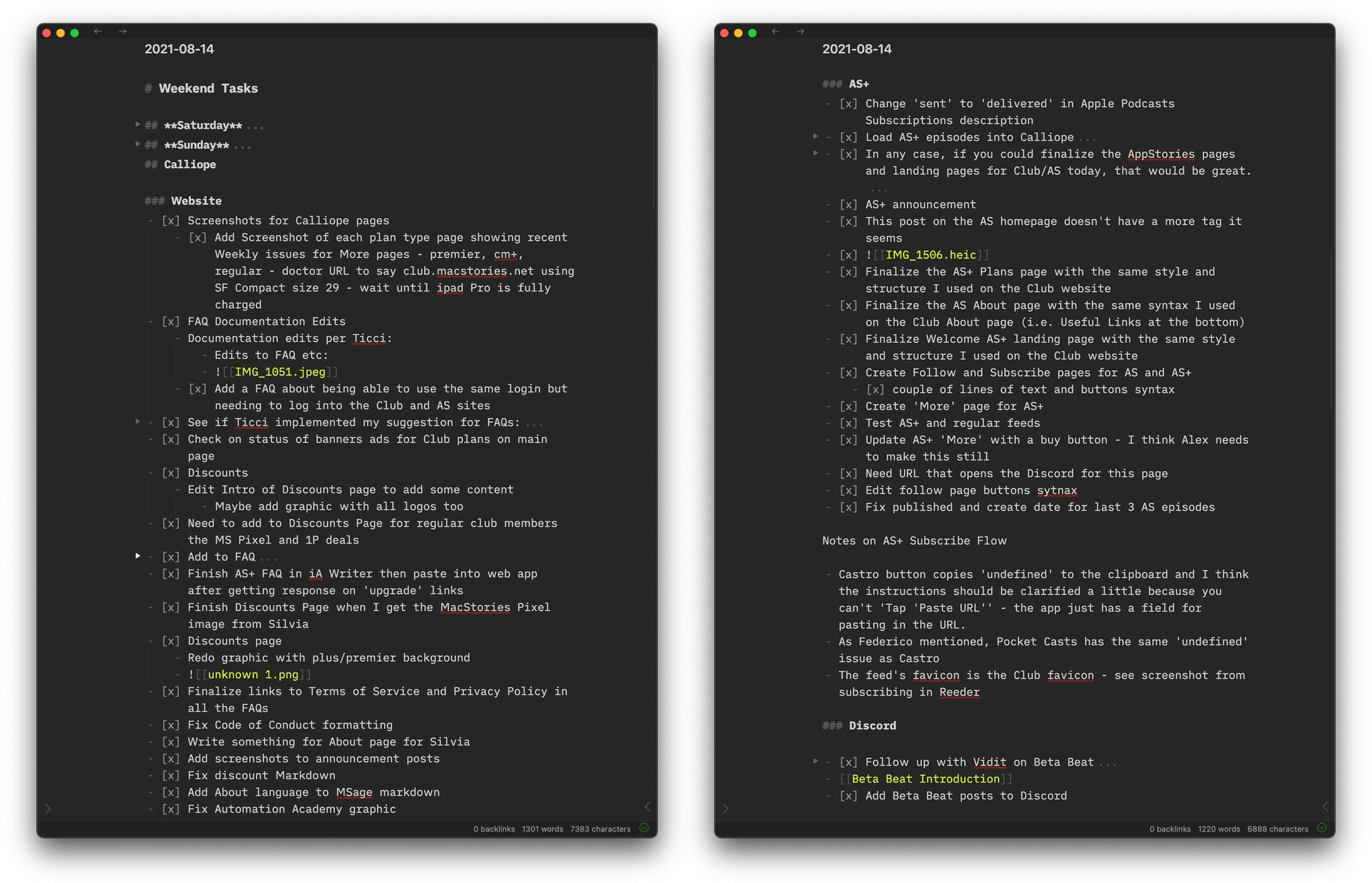
Task: Click 'Edits to FAQ etc:' line
Action: 271,355
